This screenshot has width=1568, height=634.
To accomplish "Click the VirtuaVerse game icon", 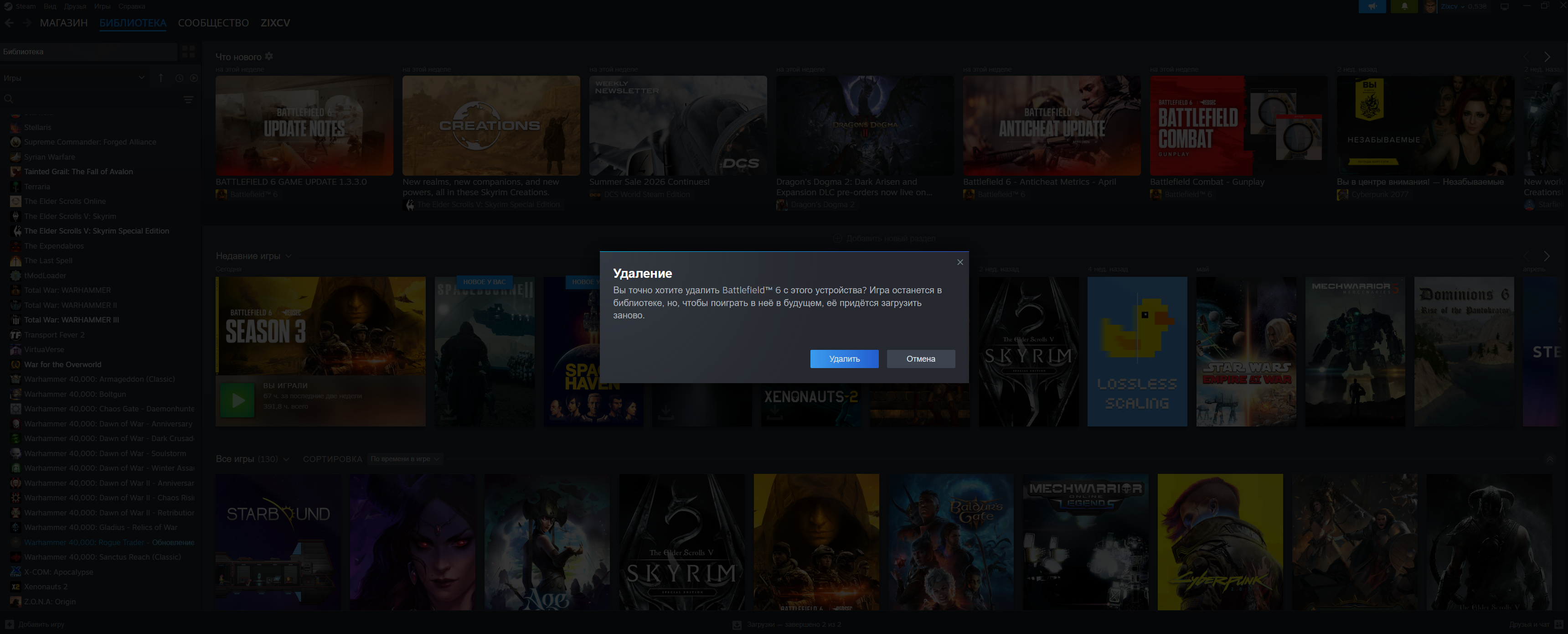I will [16, 349].
